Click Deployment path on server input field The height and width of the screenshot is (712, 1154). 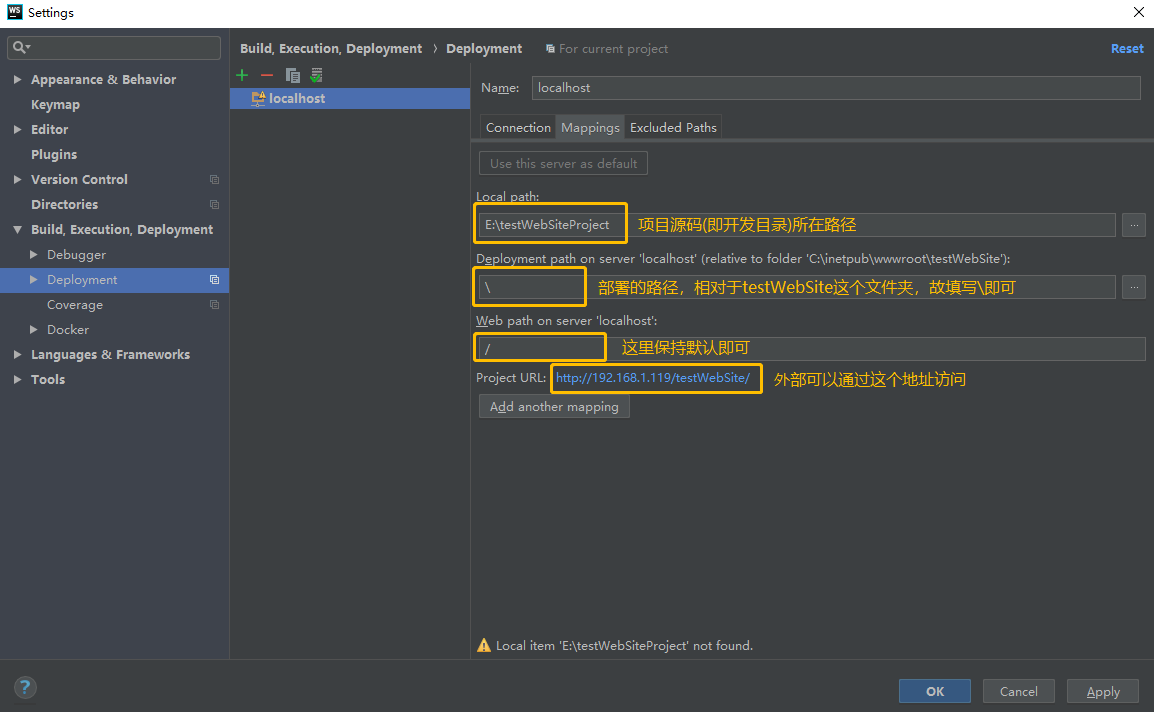[797, 287]
